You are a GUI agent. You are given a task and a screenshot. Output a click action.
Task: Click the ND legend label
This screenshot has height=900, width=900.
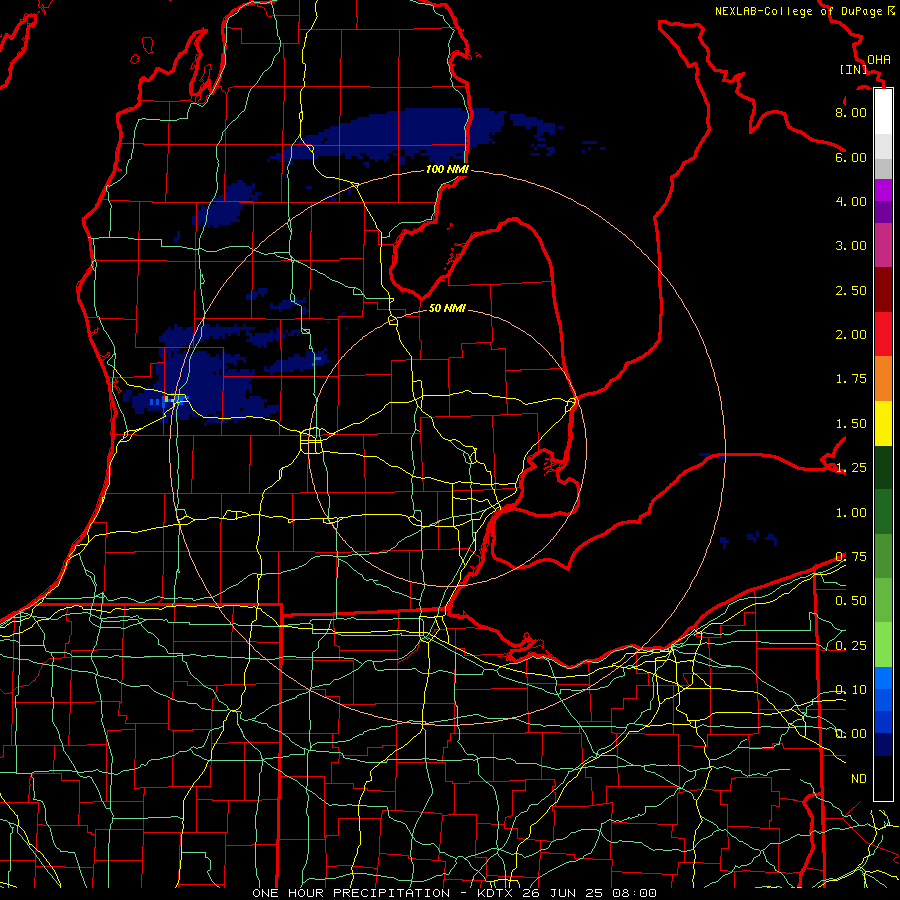(x=859, y=779)
